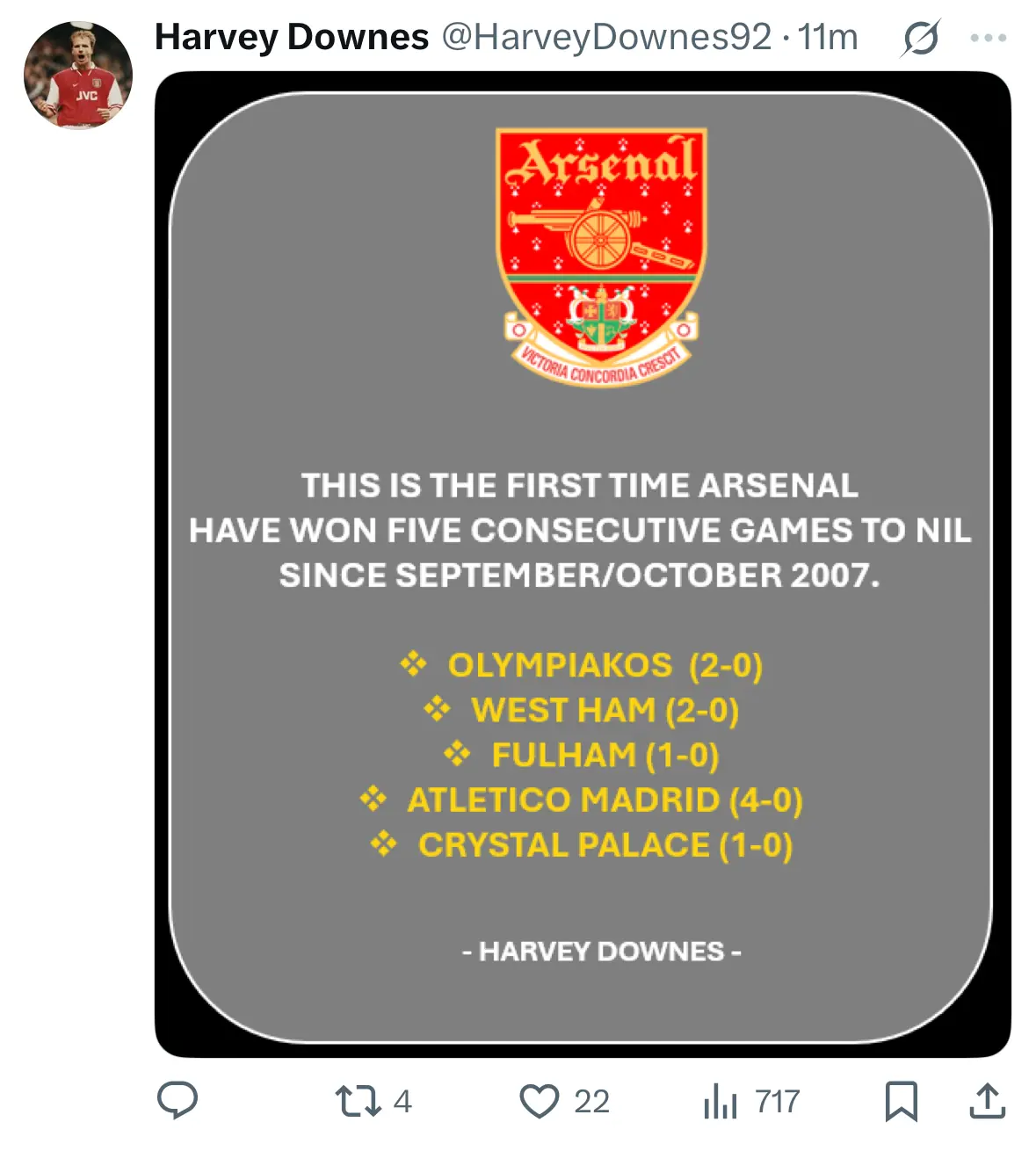Click the Harvey Downes display name

point(292,38)
